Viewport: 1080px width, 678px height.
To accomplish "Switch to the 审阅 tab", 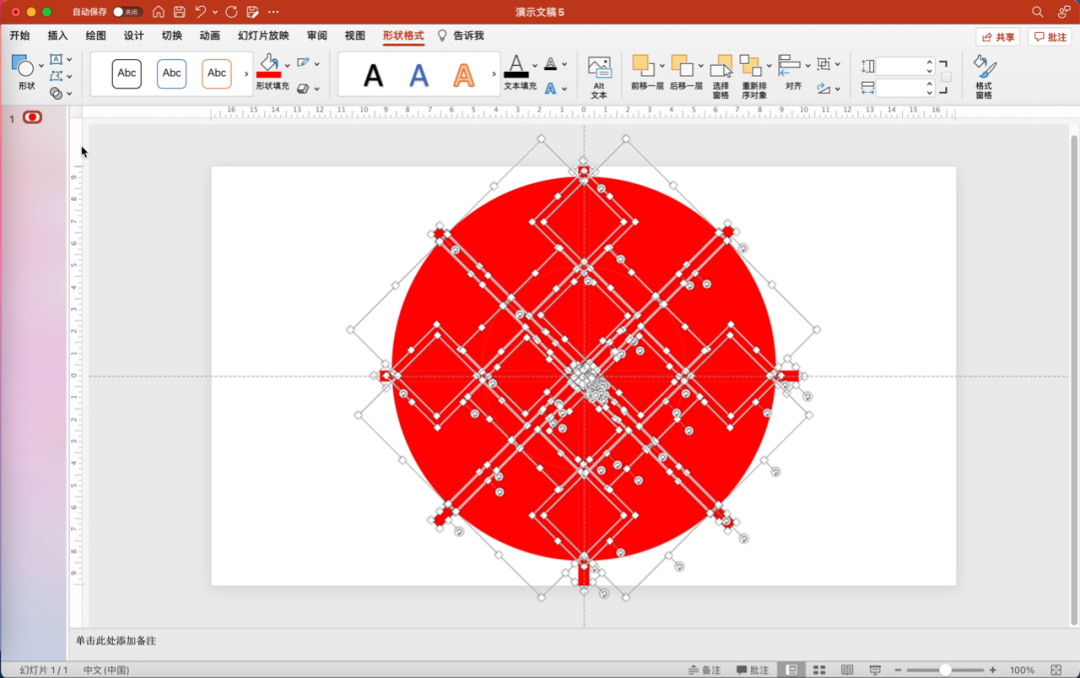I will (x=317, y=36).
